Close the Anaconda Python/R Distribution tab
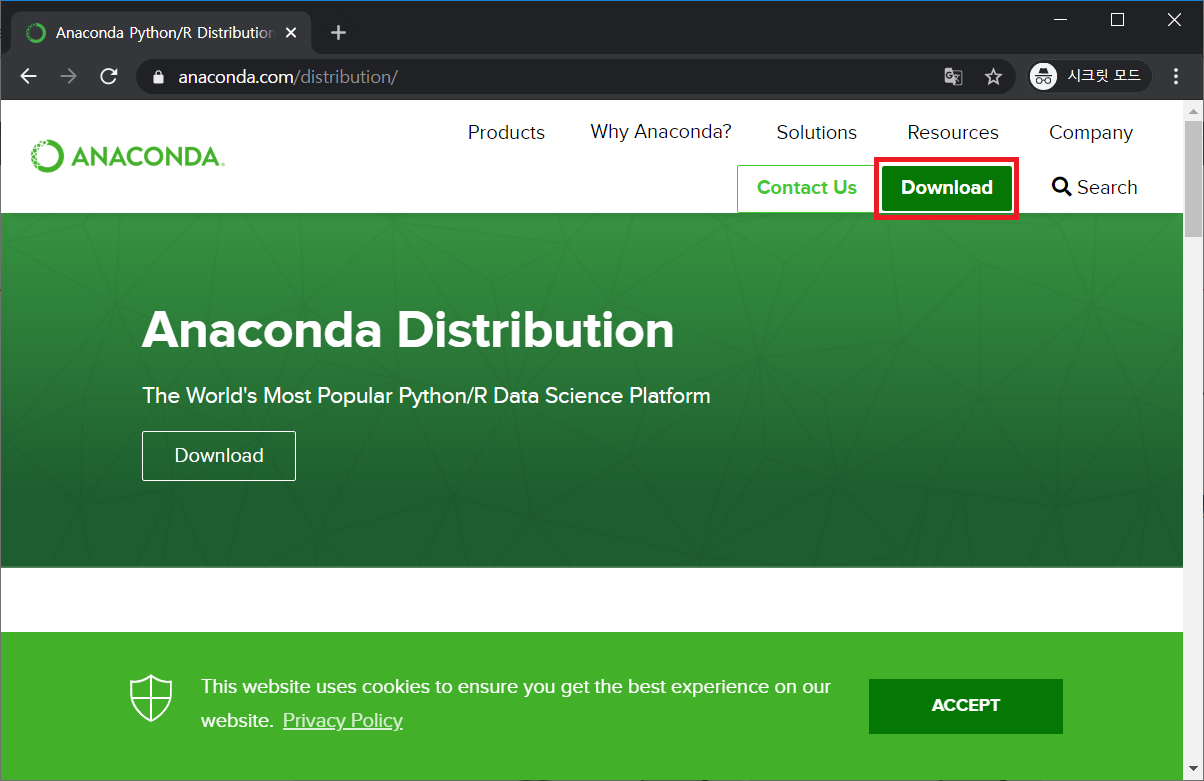Image resolution: width=1204 pixels, height=781 pixels. click(291, 33)
